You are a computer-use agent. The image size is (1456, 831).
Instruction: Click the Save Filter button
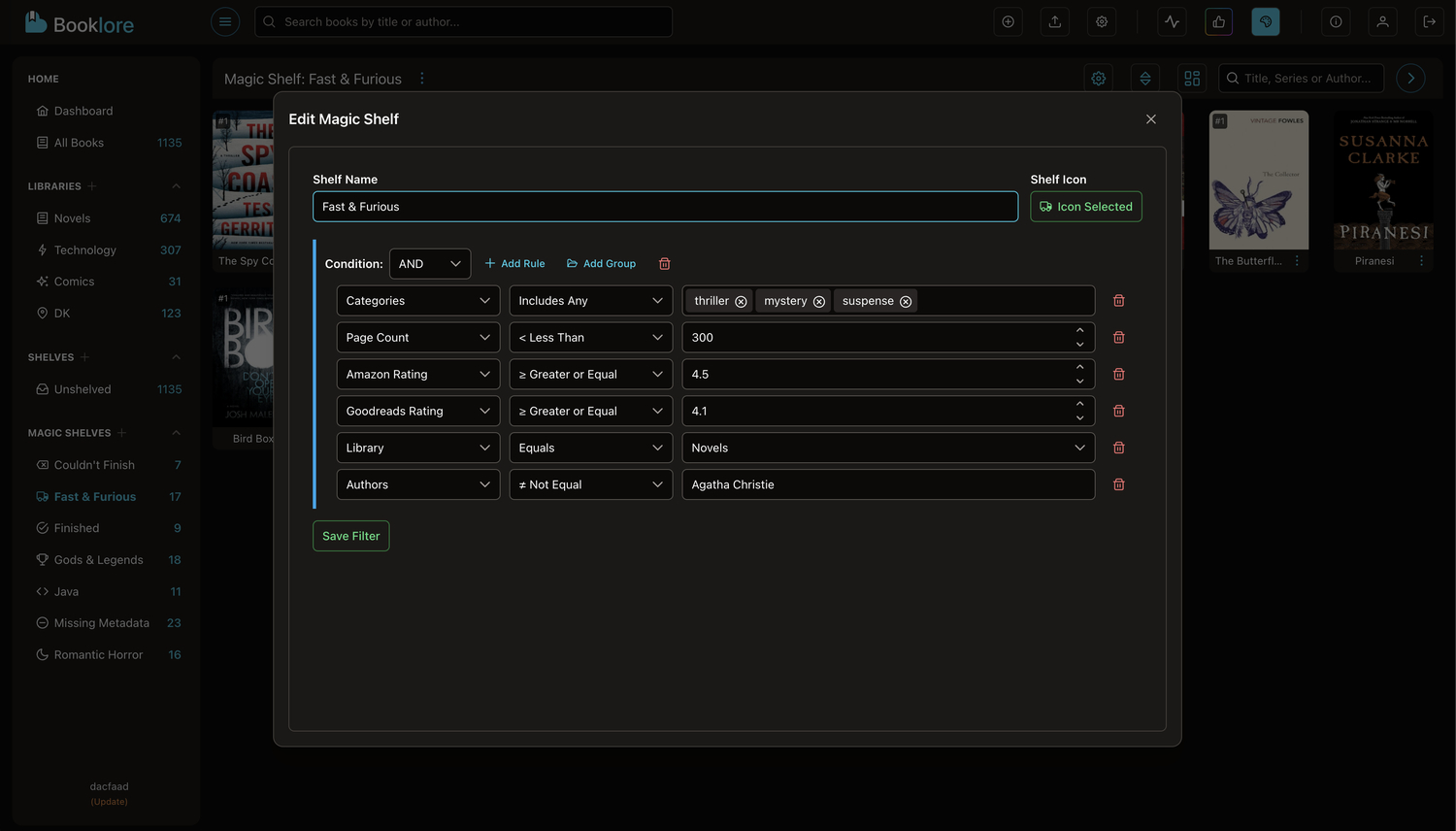350,536
